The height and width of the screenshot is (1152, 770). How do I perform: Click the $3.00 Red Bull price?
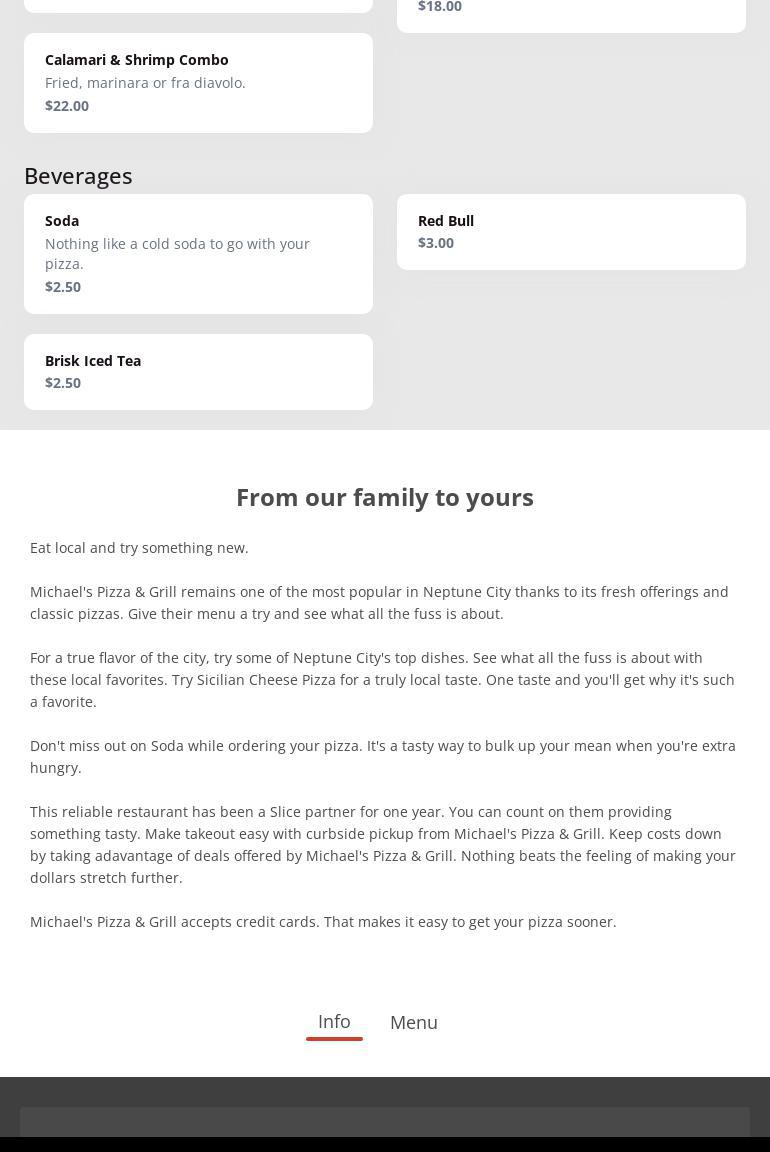(436, 243)
